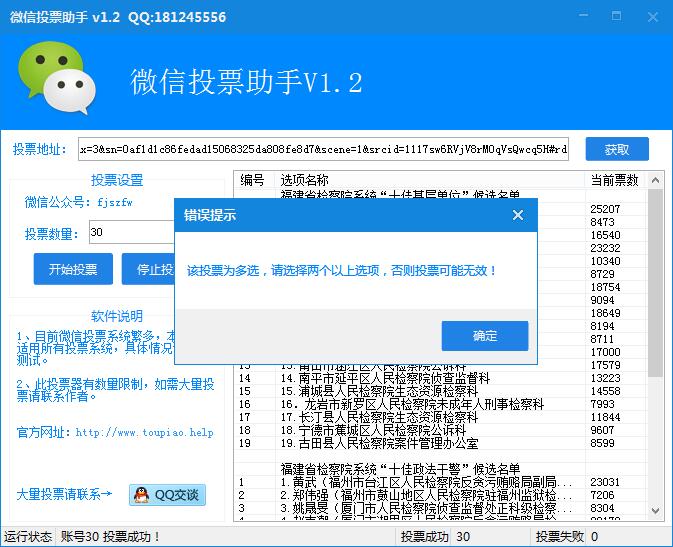The height and width of the screenshot is (547, 673).
Task: Click the 编号 column header
Action: (x=252, y=180)
